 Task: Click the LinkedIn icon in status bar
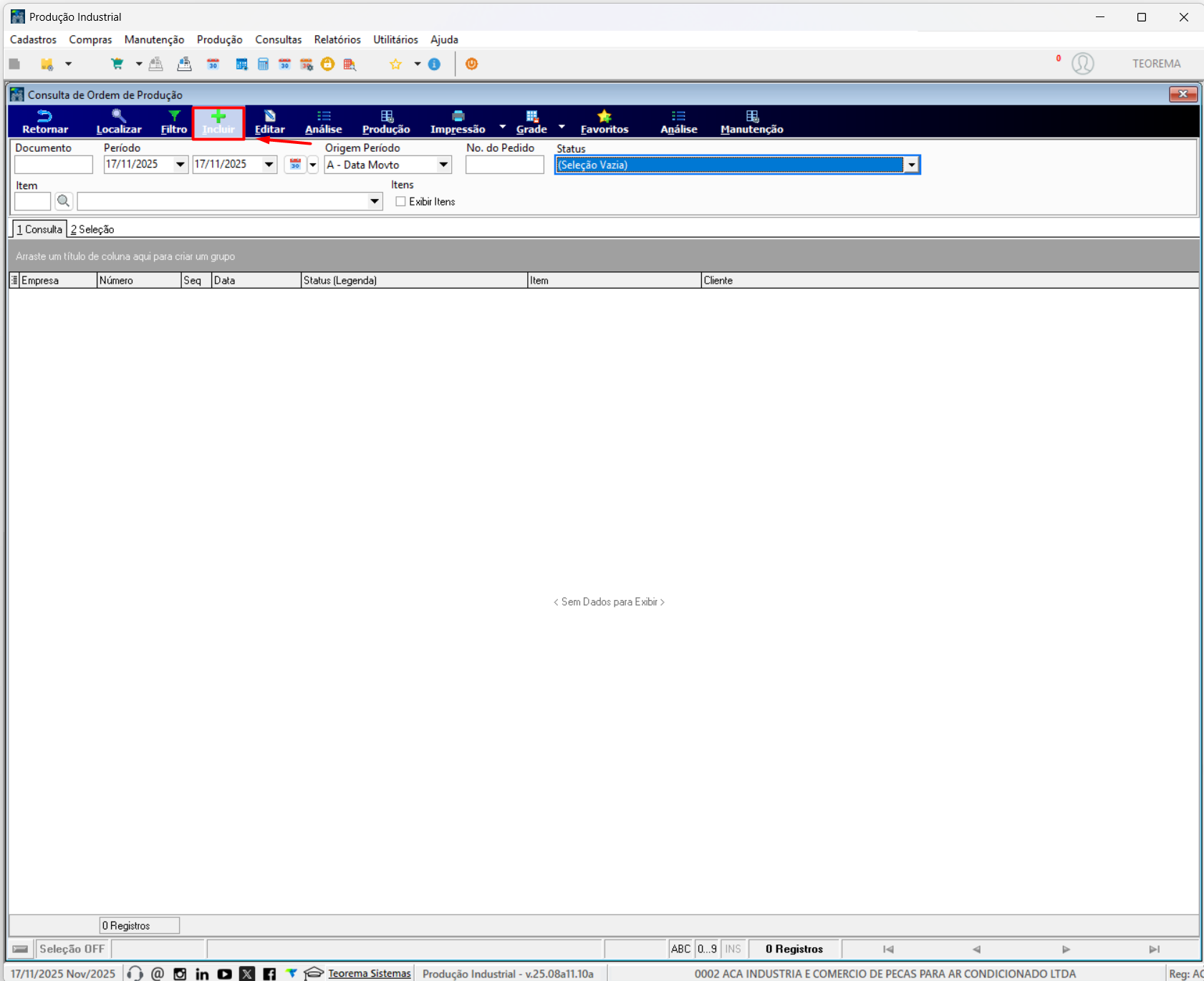tap(202, 973)
